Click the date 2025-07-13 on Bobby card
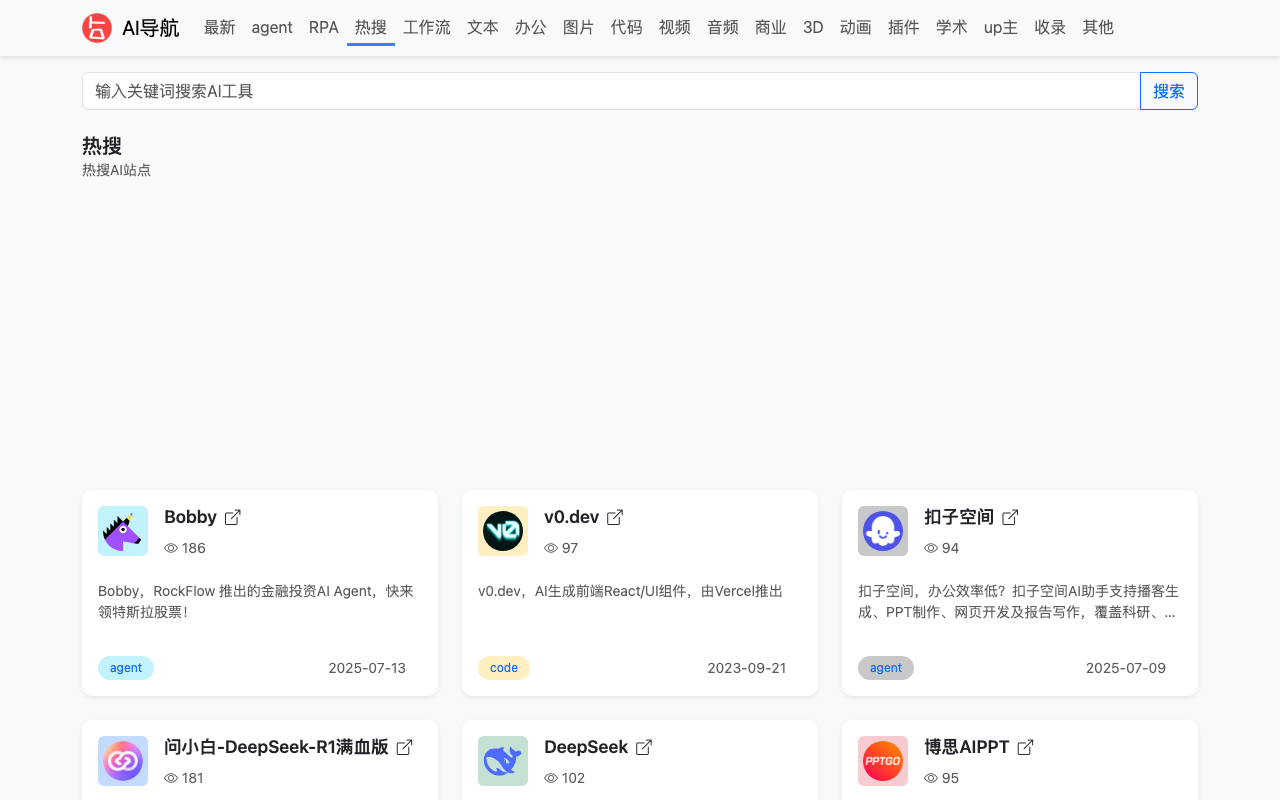 coord(367,668)
